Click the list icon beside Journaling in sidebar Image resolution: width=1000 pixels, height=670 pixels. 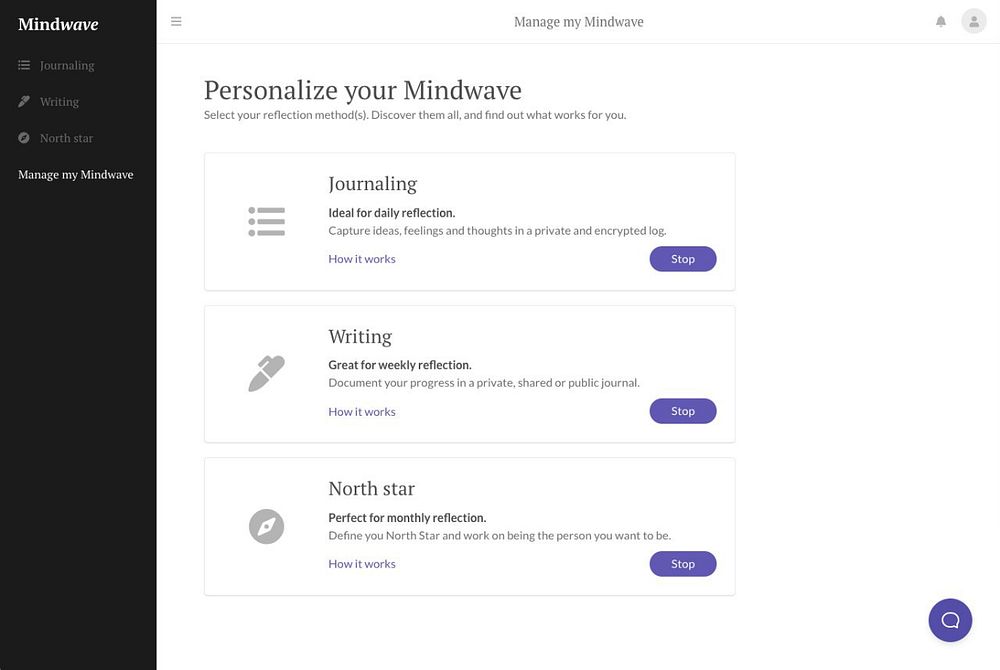(24, 65)
